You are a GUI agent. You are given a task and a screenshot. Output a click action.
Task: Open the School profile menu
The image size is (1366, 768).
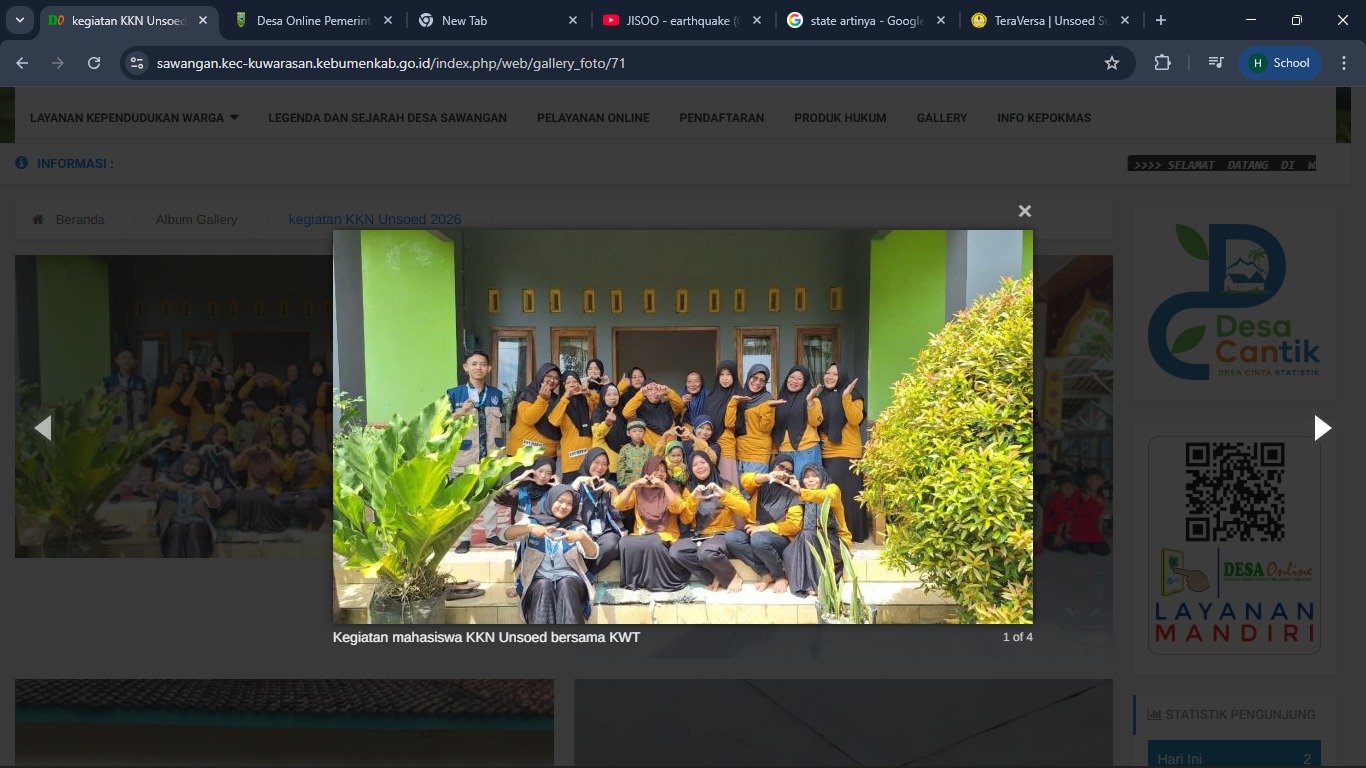1280,62
